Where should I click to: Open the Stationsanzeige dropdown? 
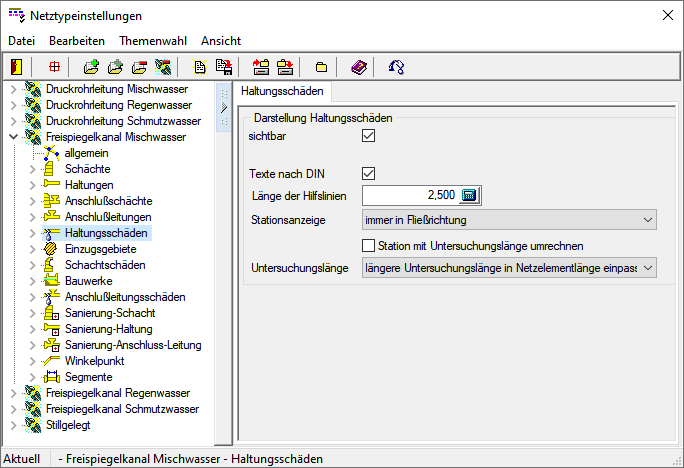(x=648, y=219)
